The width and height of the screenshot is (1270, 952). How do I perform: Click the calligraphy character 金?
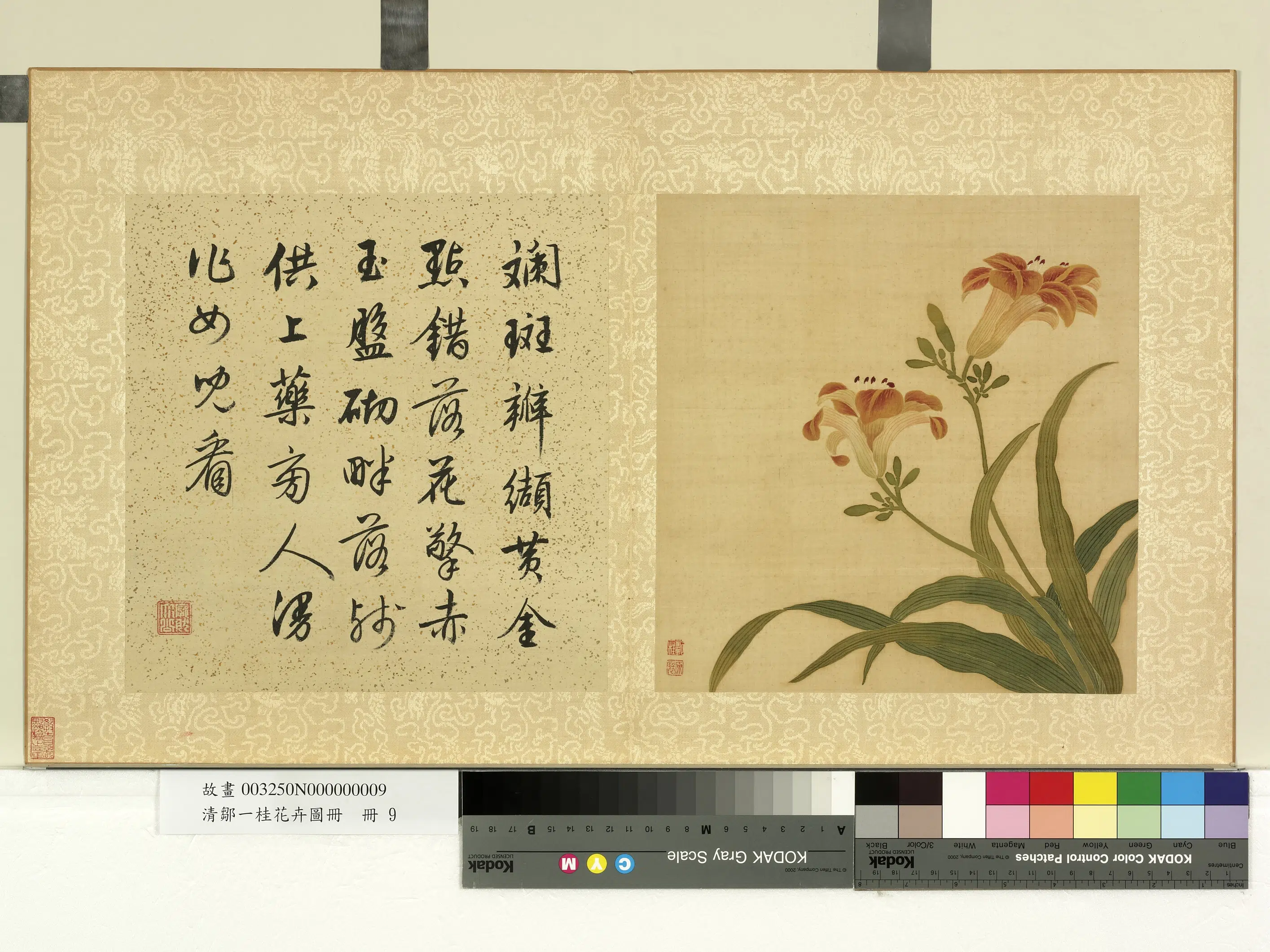[526, 623]
